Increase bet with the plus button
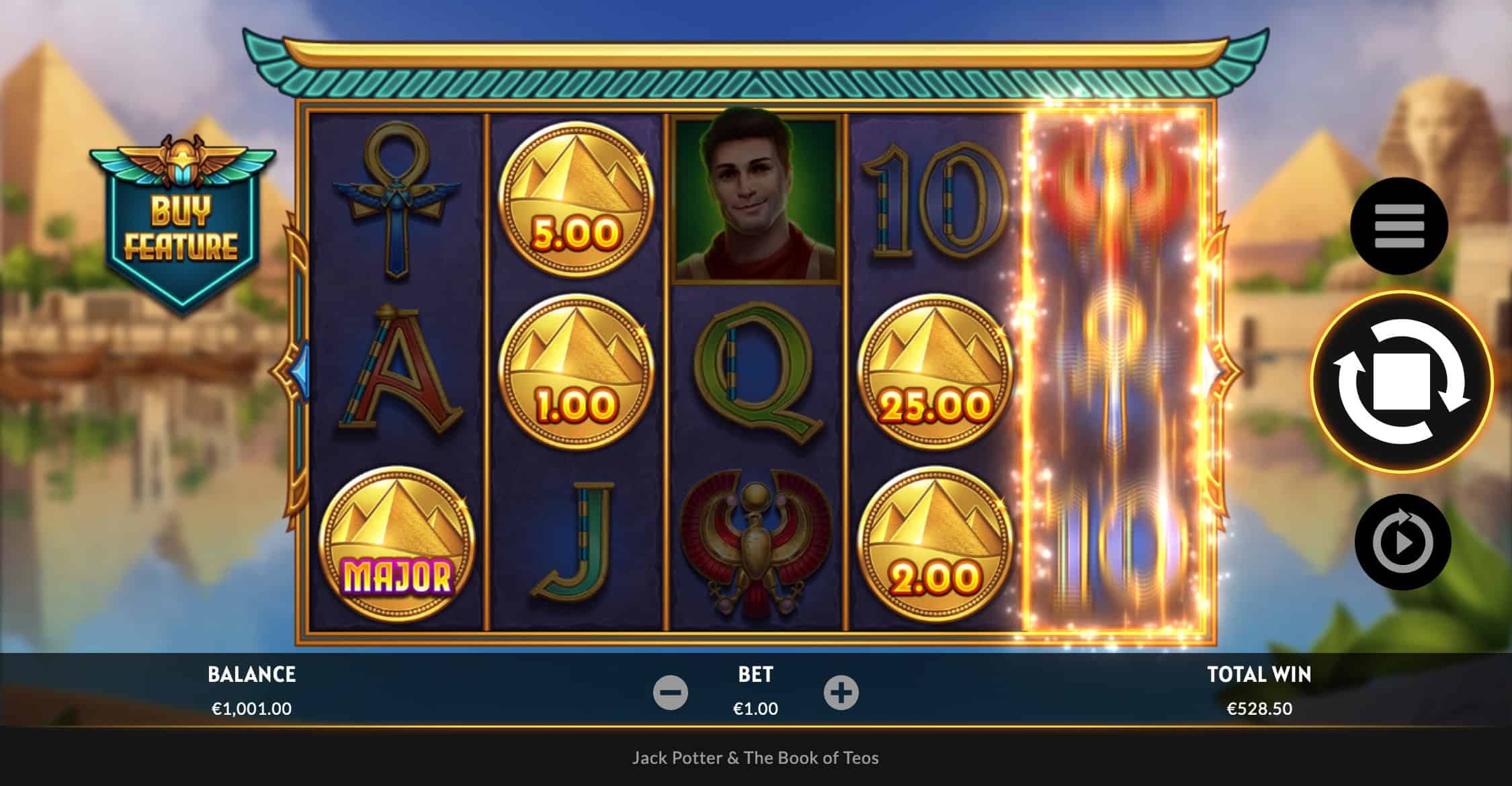Viewport: 1512px width, 786px height. pos(841,692)
